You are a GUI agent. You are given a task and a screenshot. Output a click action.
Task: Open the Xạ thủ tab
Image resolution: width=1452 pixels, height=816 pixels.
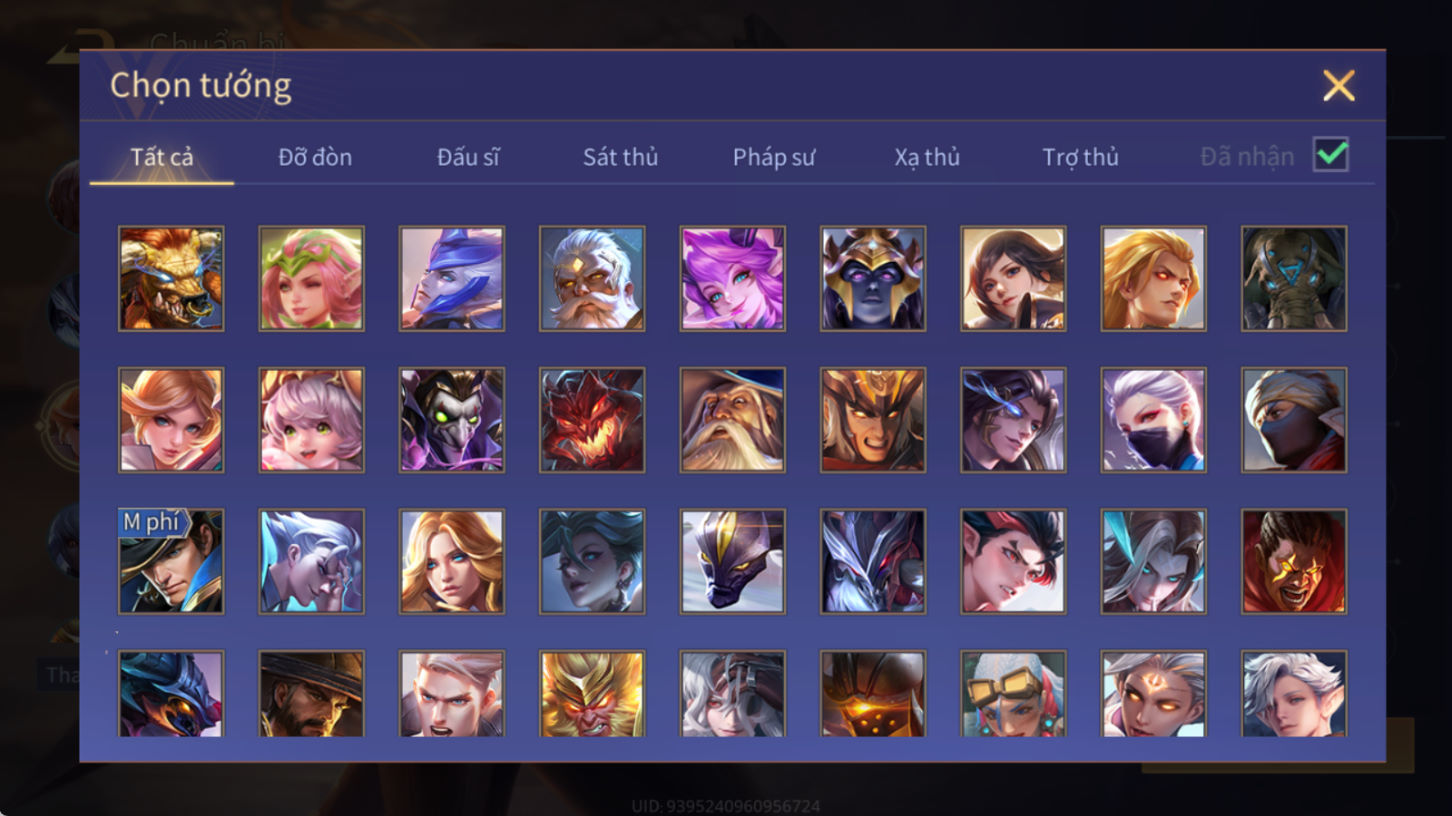tap(927, 157)
